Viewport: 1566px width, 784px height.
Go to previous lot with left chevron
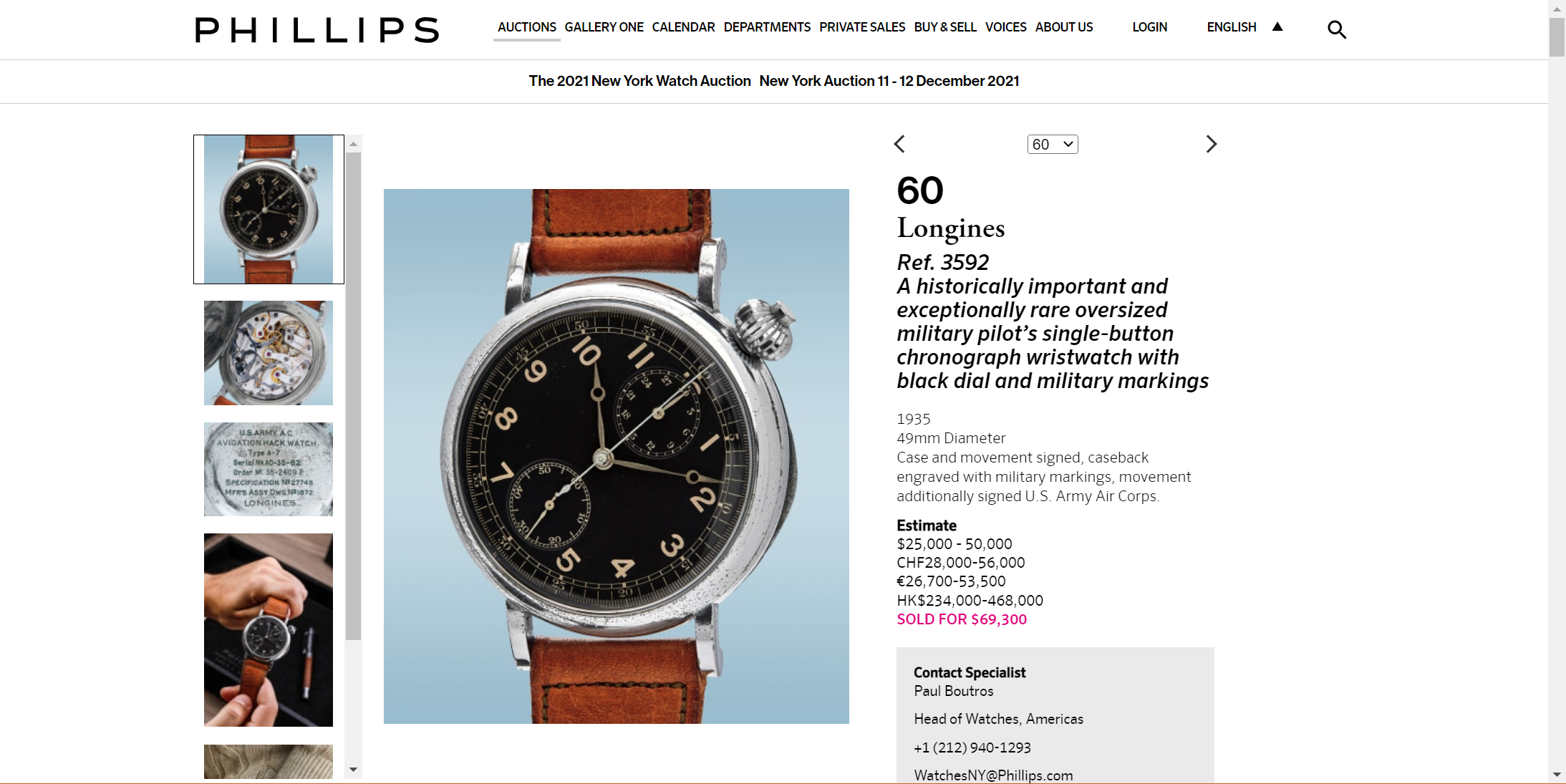coord(899,144)
